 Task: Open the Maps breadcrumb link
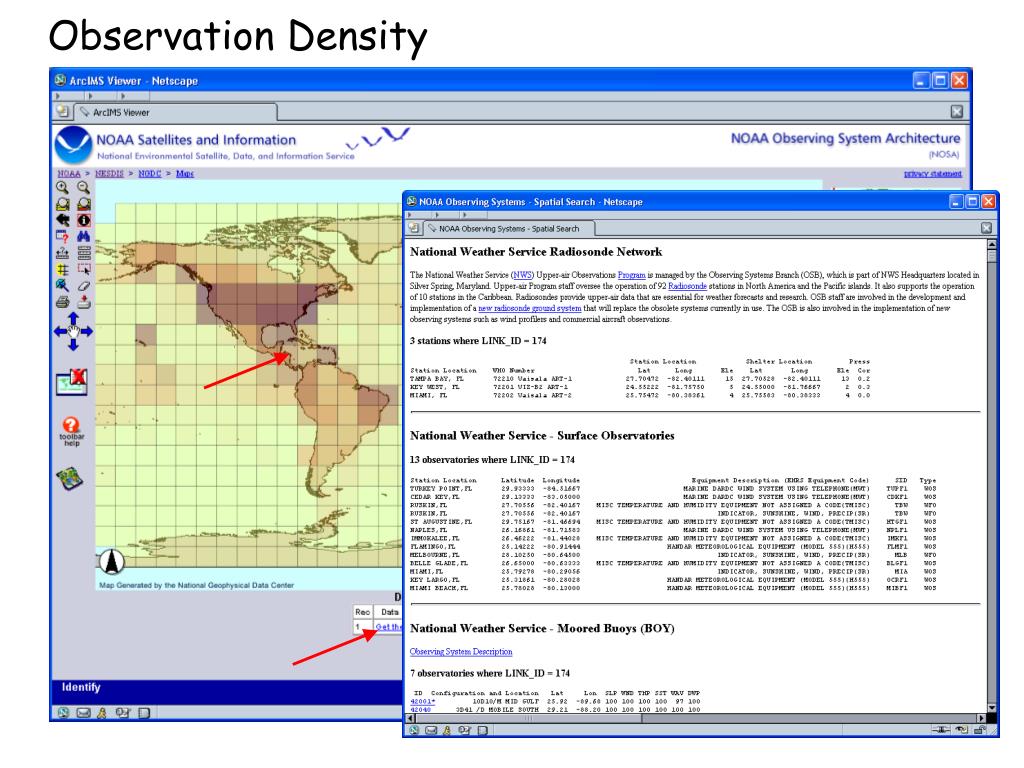point(185,173)
